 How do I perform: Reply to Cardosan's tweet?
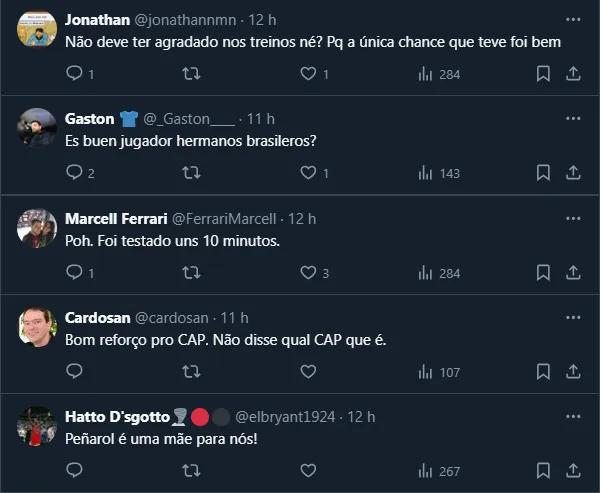pos(73,372)
